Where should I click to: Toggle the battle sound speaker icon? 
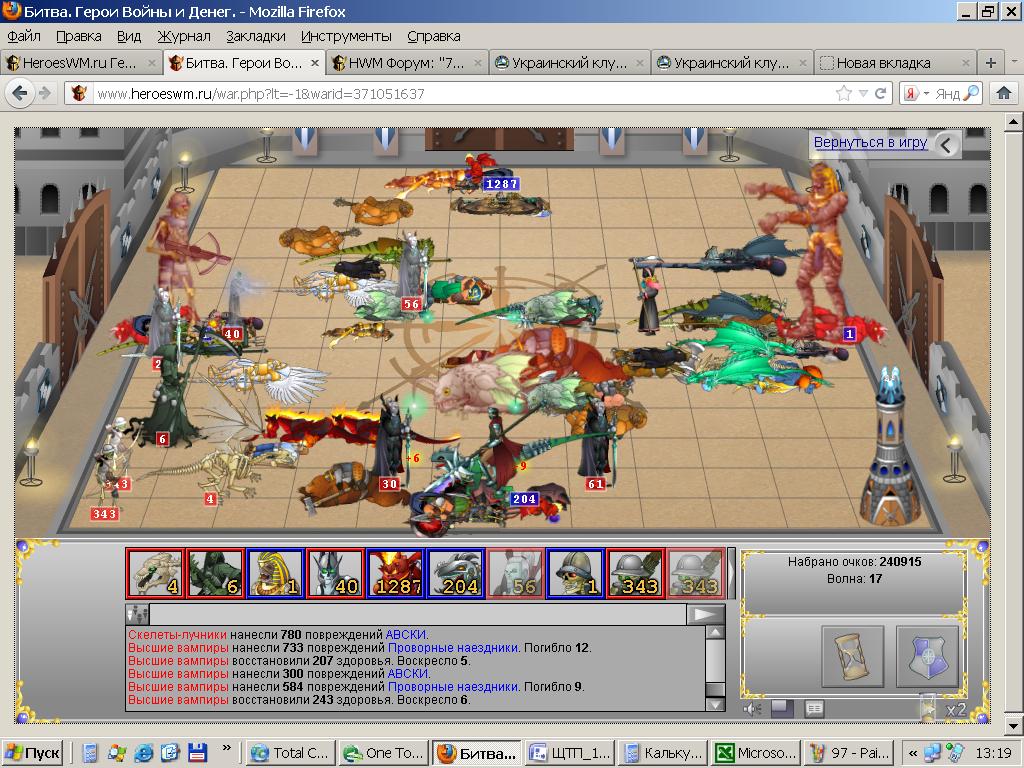point(752,709)
